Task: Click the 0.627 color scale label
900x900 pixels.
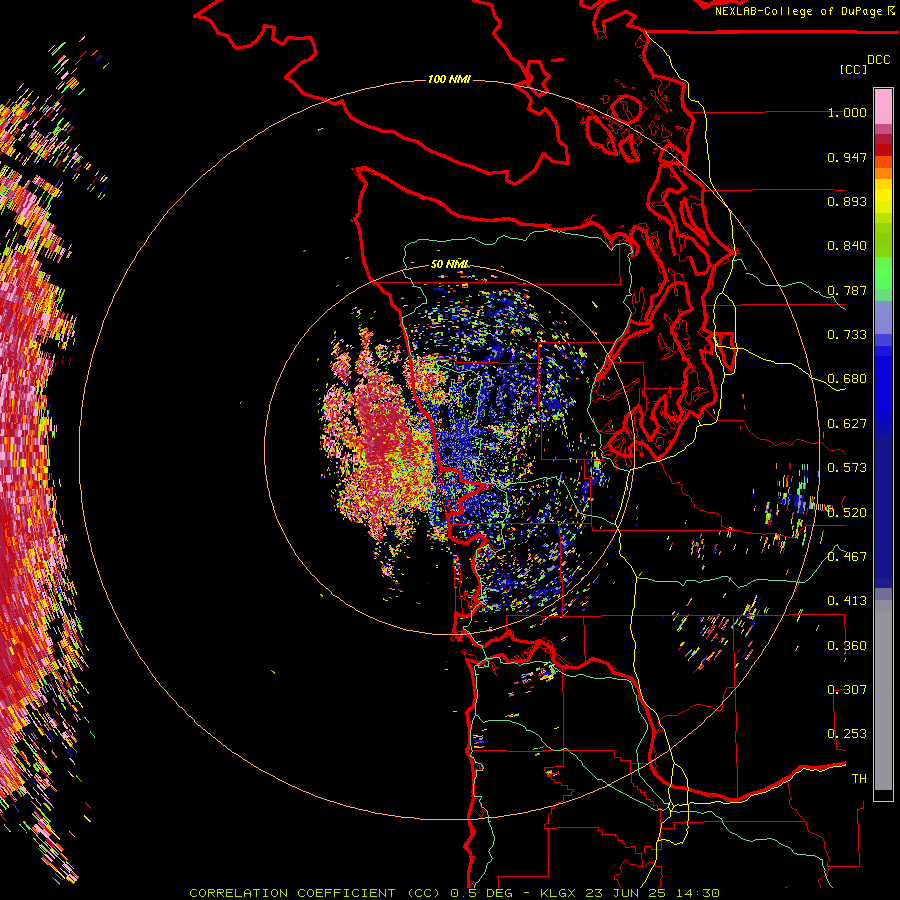Action: (847, 424)
